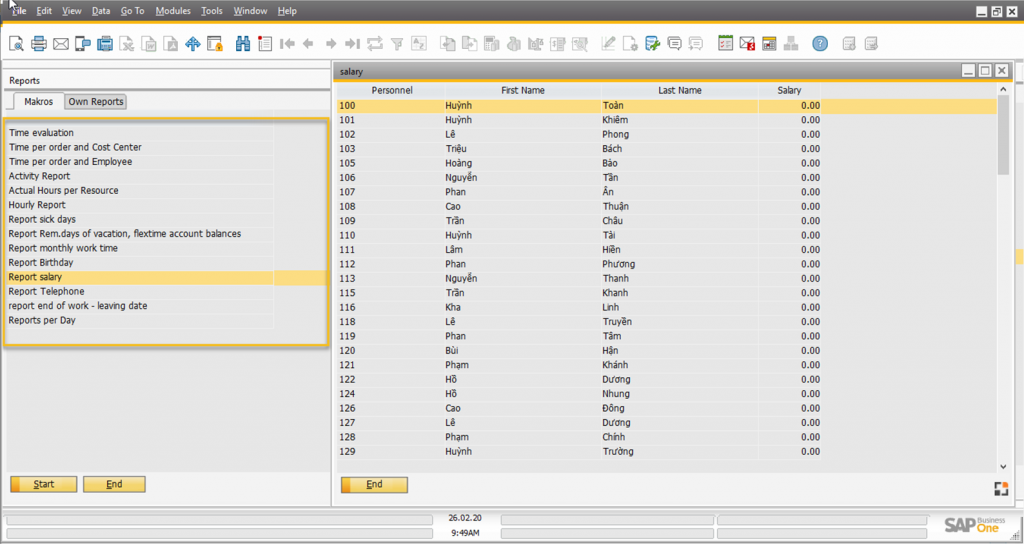Open Help via the blue question mark icon
The image size is (1024, 544).
[820, 44]
